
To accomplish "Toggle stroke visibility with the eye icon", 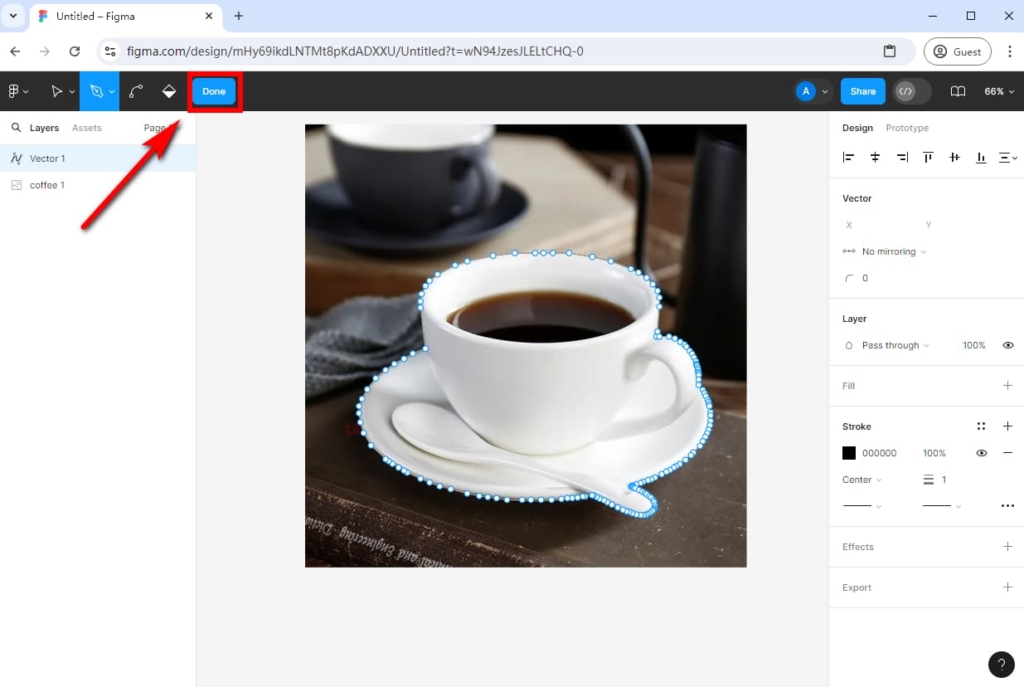I will [x=981, y=452].
